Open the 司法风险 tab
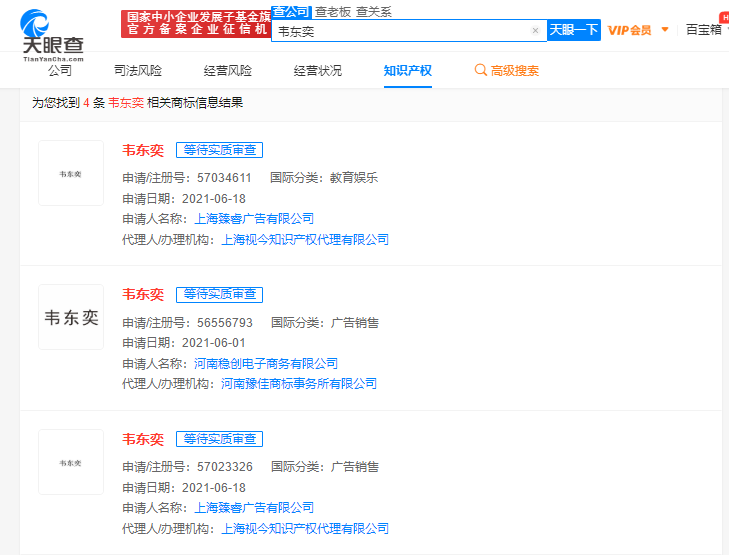The height and width of the screenshot is (555, 729). (x=138, y=71)
